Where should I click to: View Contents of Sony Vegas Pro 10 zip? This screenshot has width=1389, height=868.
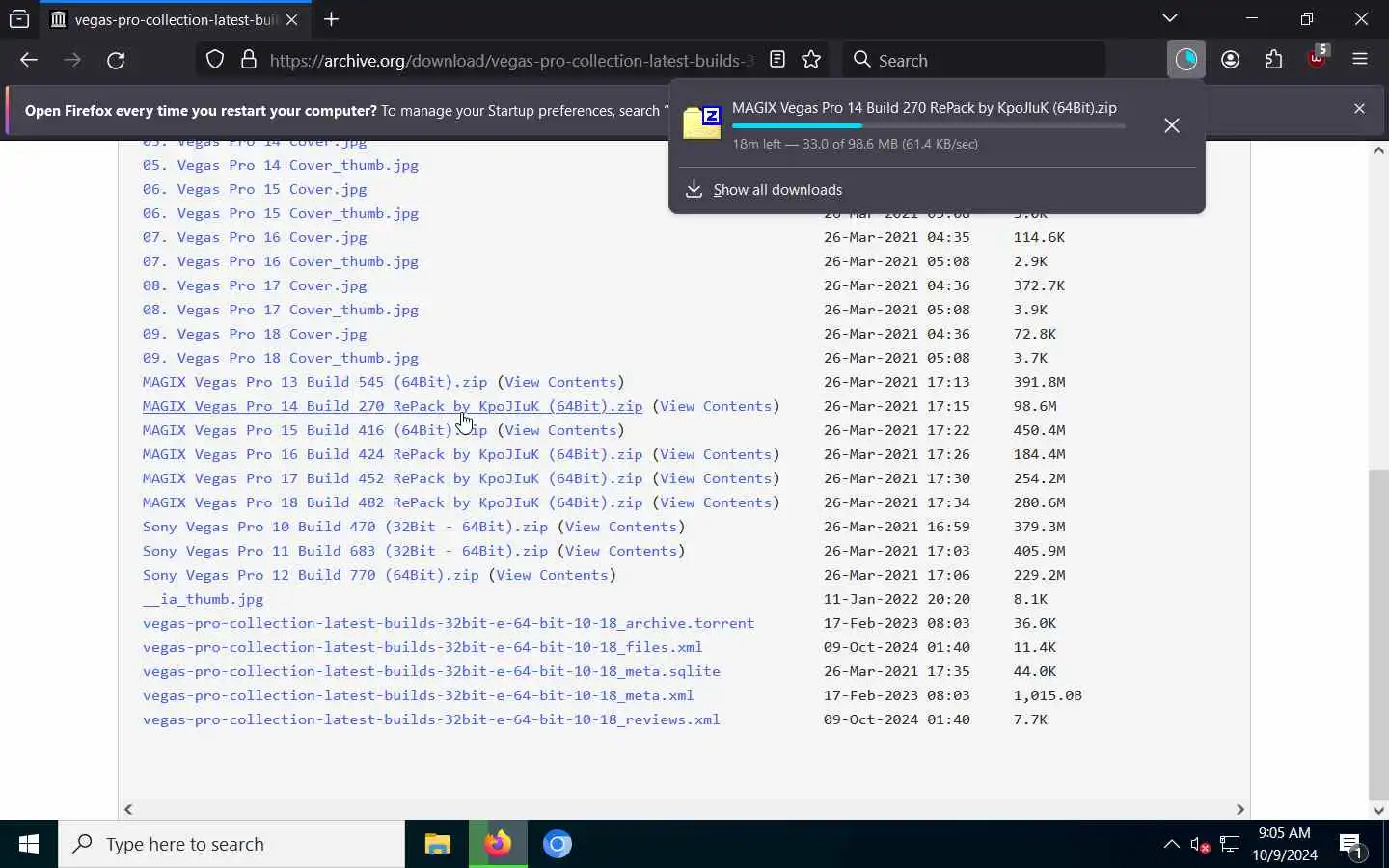[x=621, y=527]
